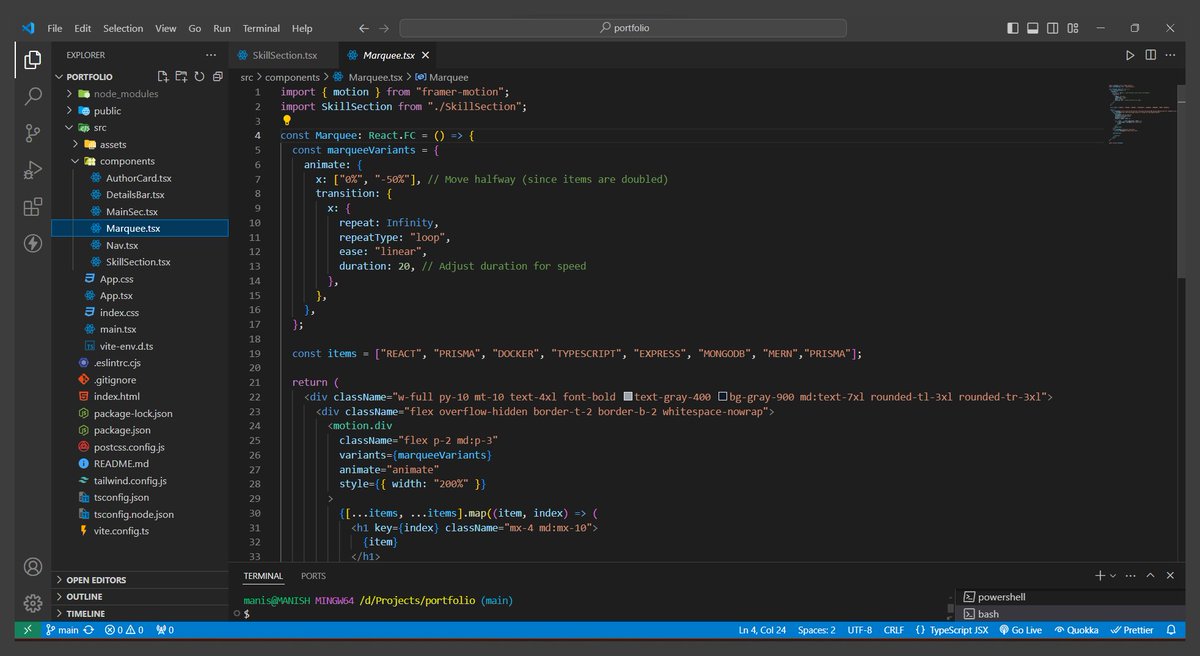Image resolution: width=1200 pixels, height=656 pixels.
Task: Expand the Outline section
Action: pos(84,597)
